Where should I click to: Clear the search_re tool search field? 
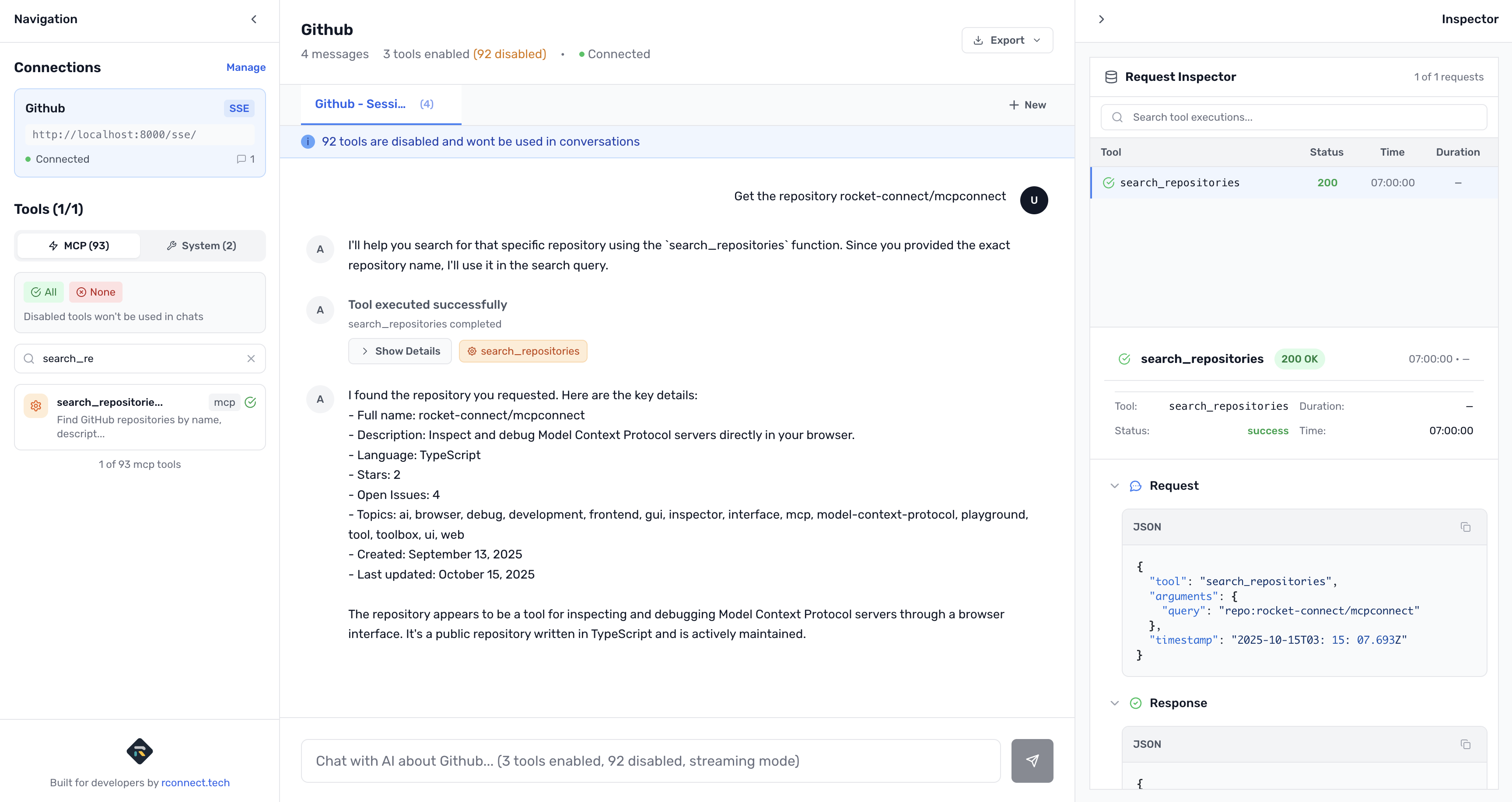tap(251, 359)
